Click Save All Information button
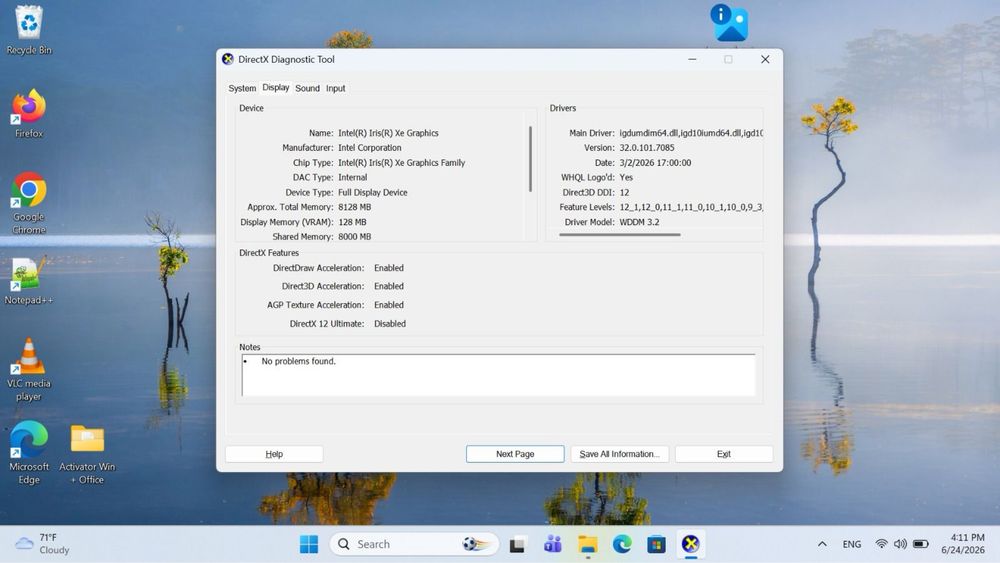 (x=619, y=454)
